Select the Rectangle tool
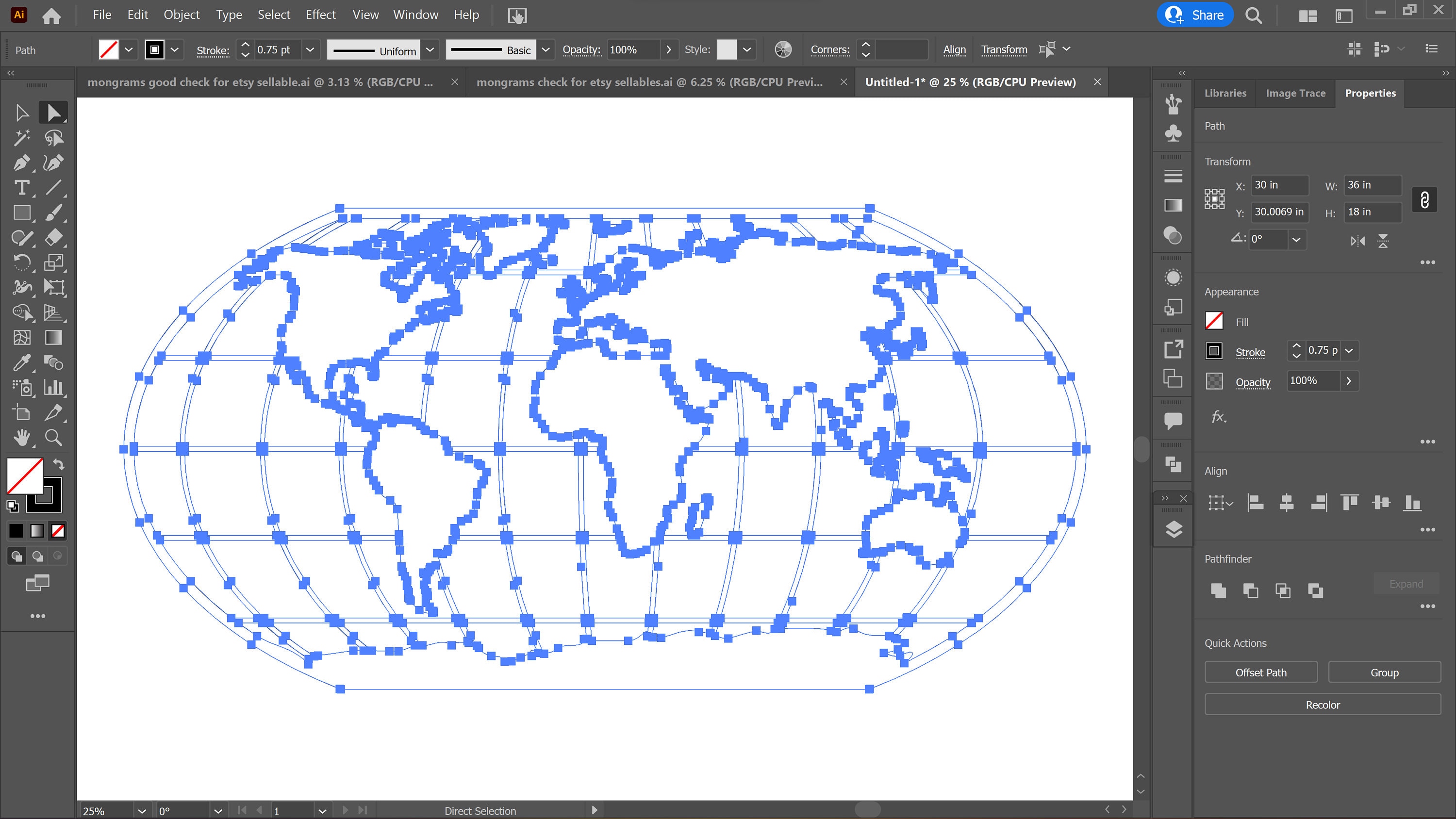This screenshot has height=819, width=1456. point(23,213)
